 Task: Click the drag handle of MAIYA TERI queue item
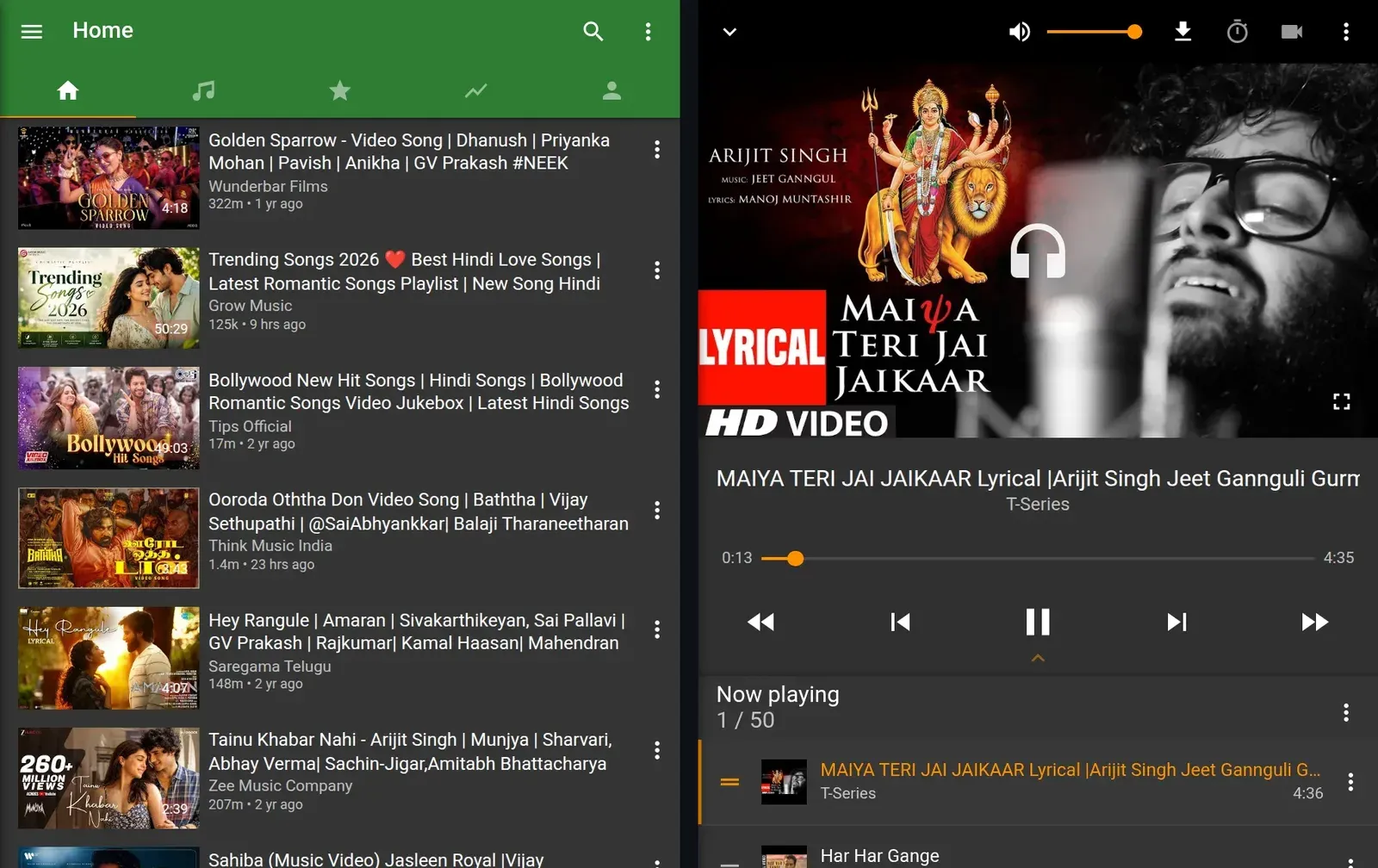(x=729, y=782)
